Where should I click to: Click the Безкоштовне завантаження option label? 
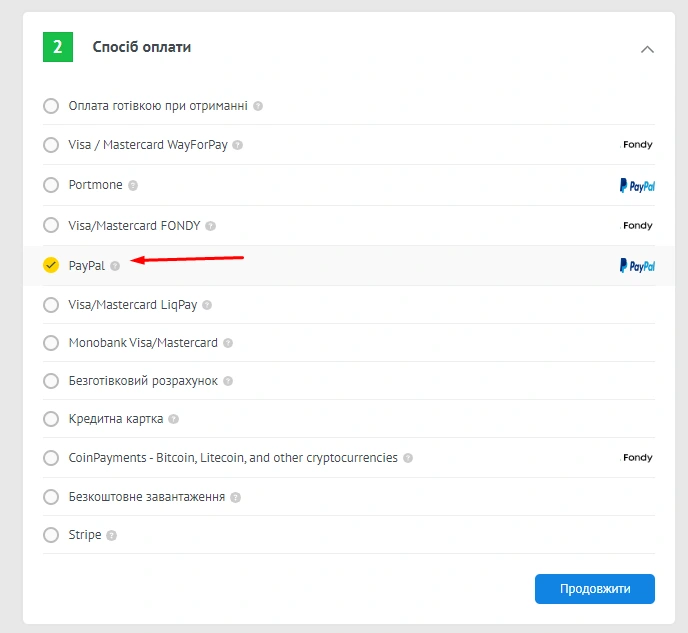point(146,497)
